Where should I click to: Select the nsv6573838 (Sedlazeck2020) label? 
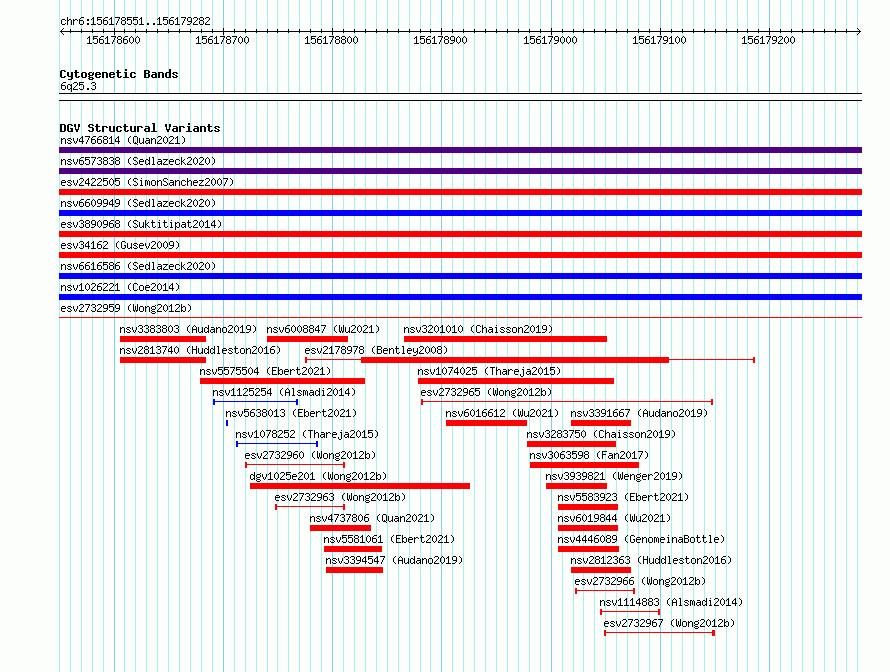[x=138, y=161]
